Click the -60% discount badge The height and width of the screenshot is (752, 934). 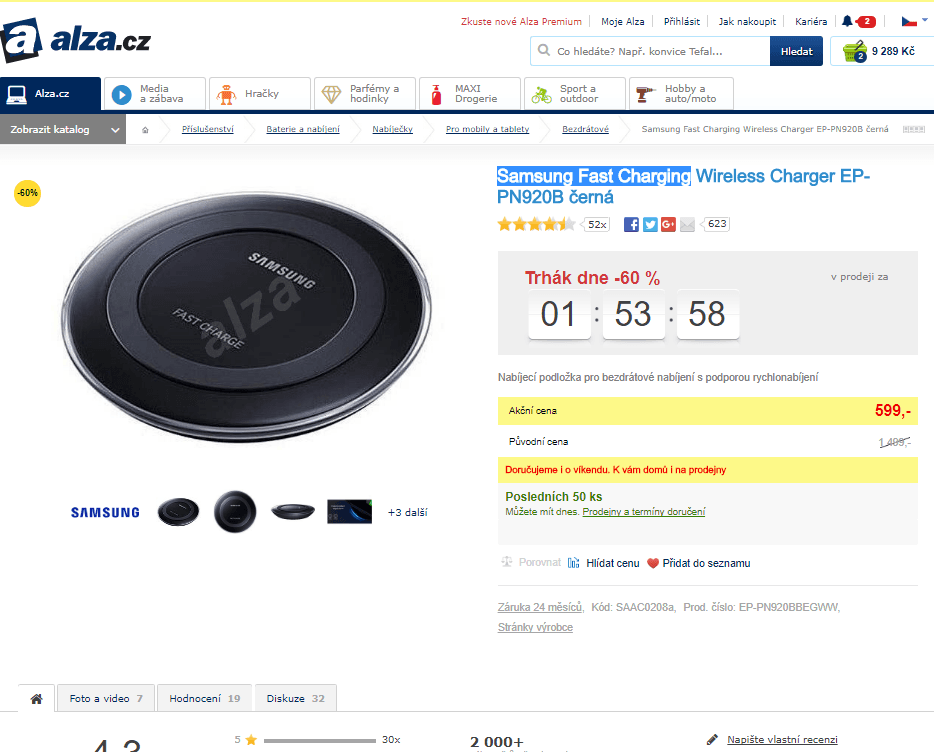[27, 193]
